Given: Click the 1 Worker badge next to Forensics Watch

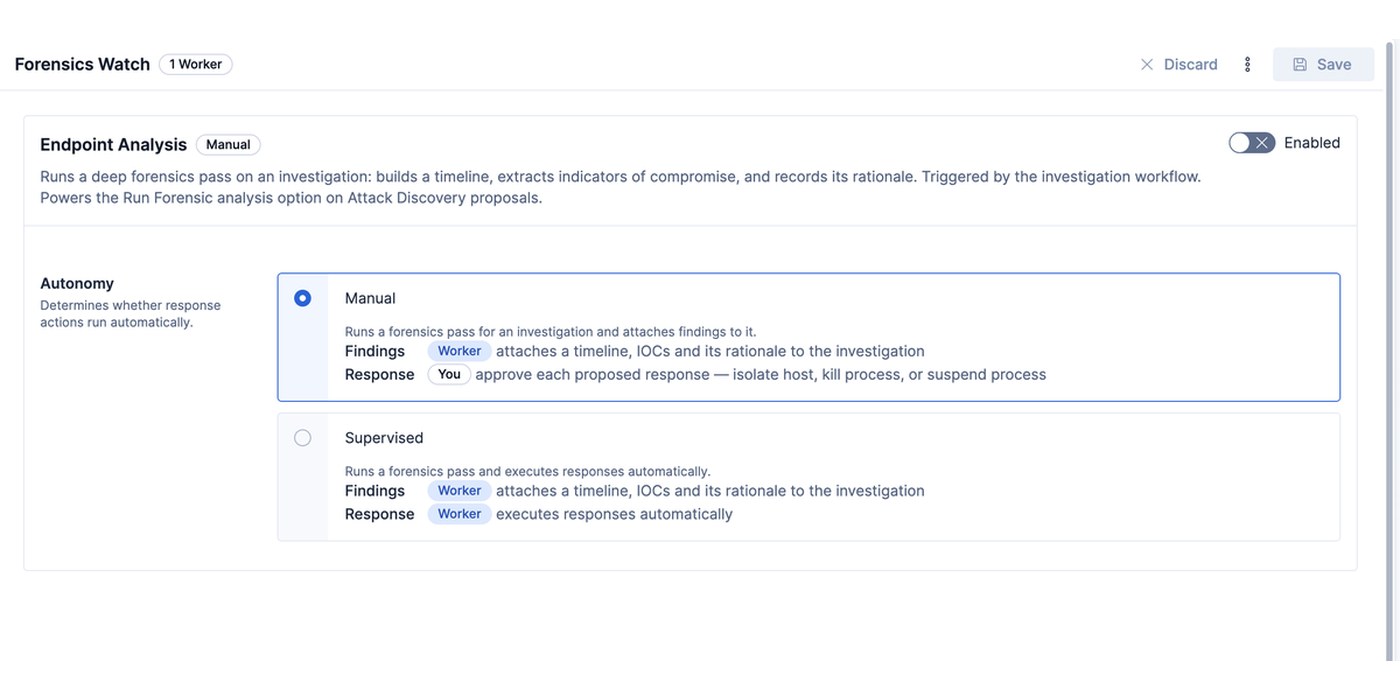Looking at the screenshot, I should (196, 64).
